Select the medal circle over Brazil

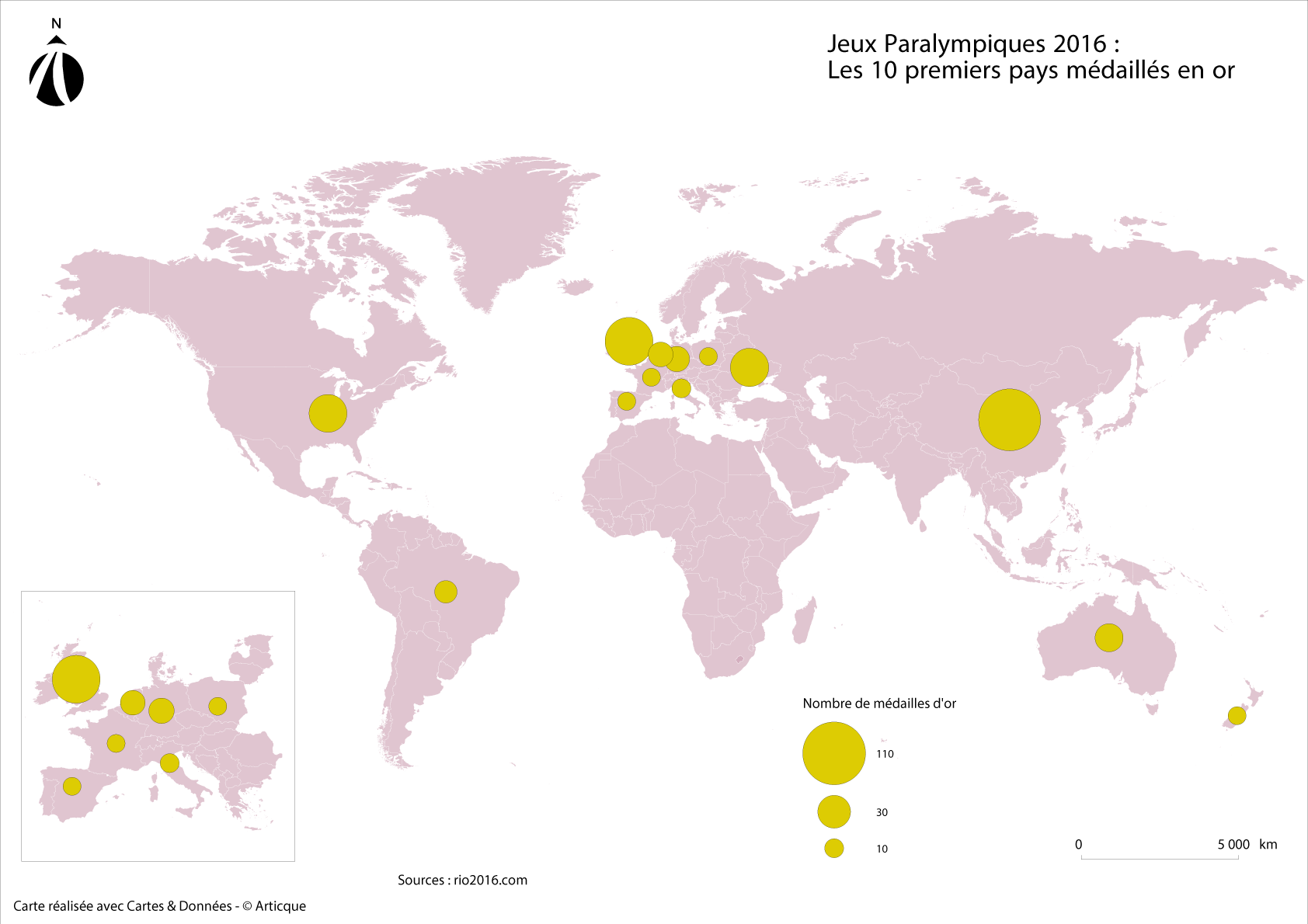pyautogui.click(x=446, y=592)
